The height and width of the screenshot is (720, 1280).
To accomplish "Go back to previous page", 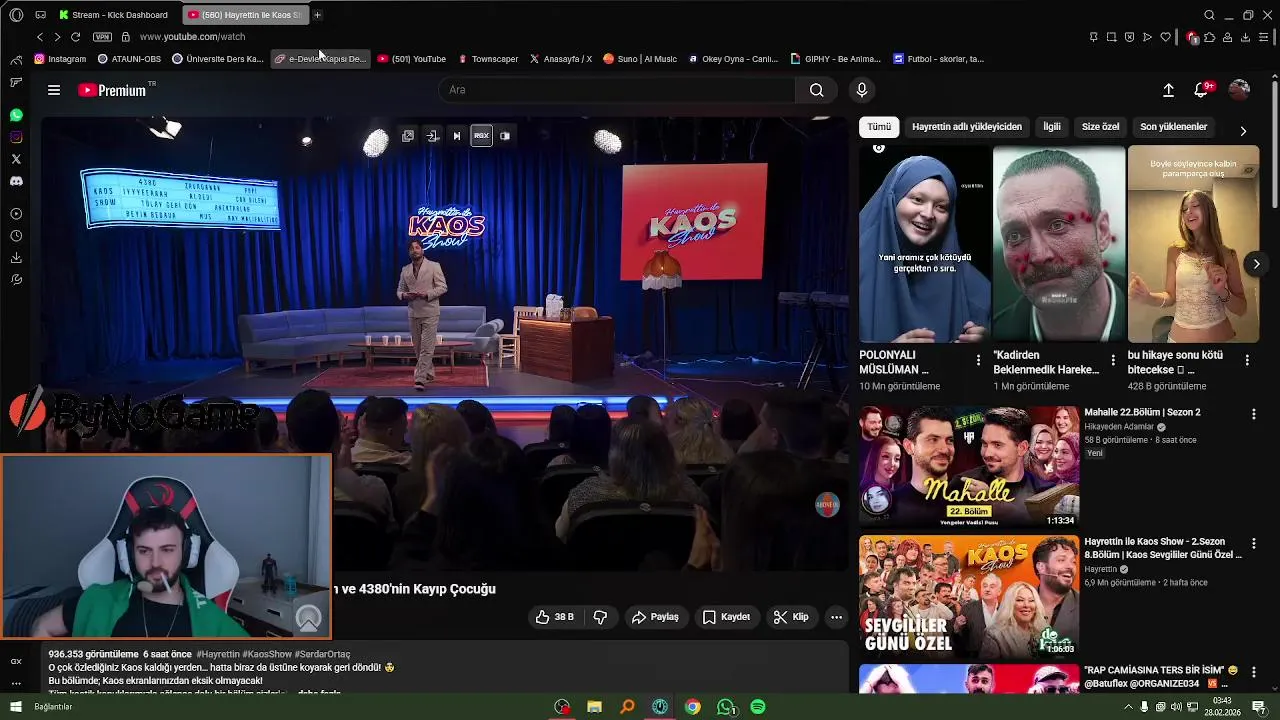I will [x=40, y=37].
